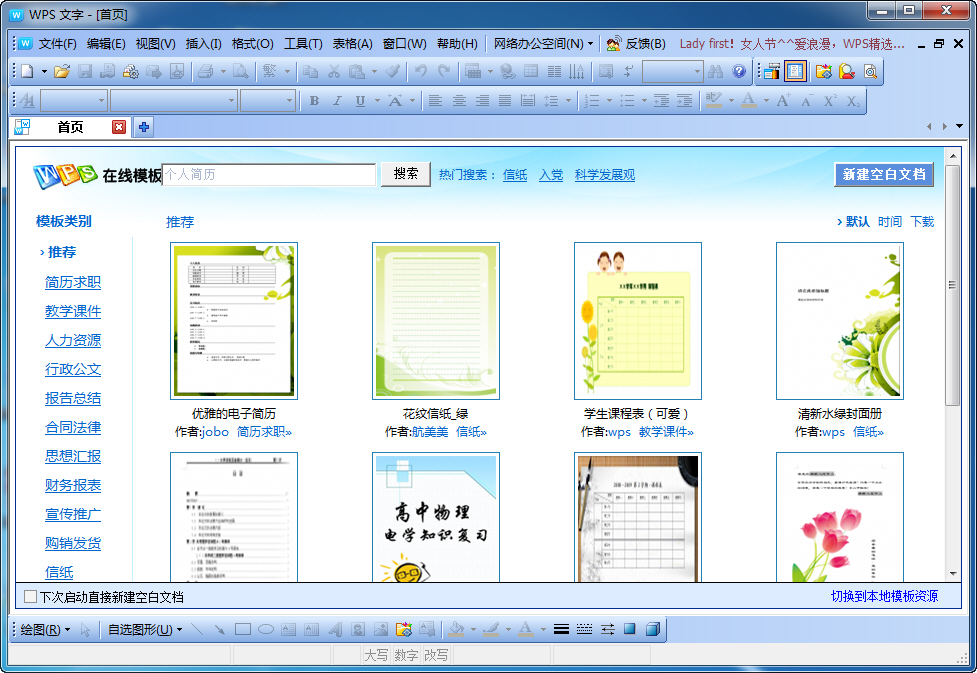Toggle Underline U formatting
The image size is (977, 673).
pyautogui.click(x=360, y=100)
